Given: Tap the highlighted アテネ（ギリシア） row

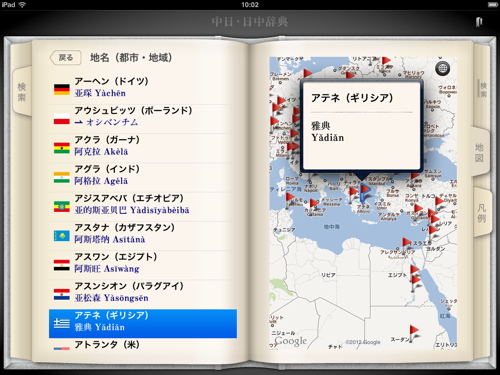Looking at the screenshot, I should point(143,324).
